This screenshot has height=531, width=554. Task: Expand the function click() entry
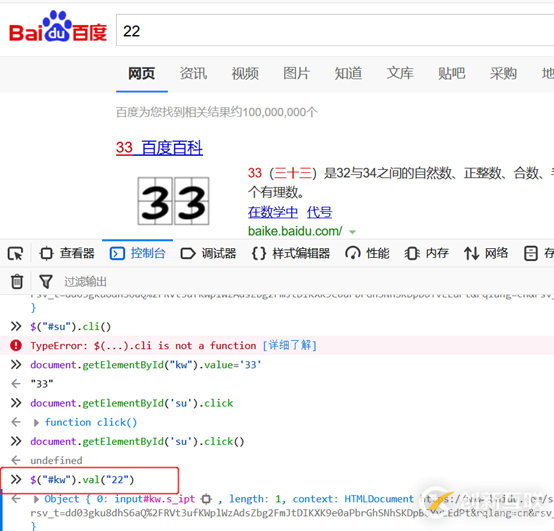pyautogui.click(x=36, y=423)
